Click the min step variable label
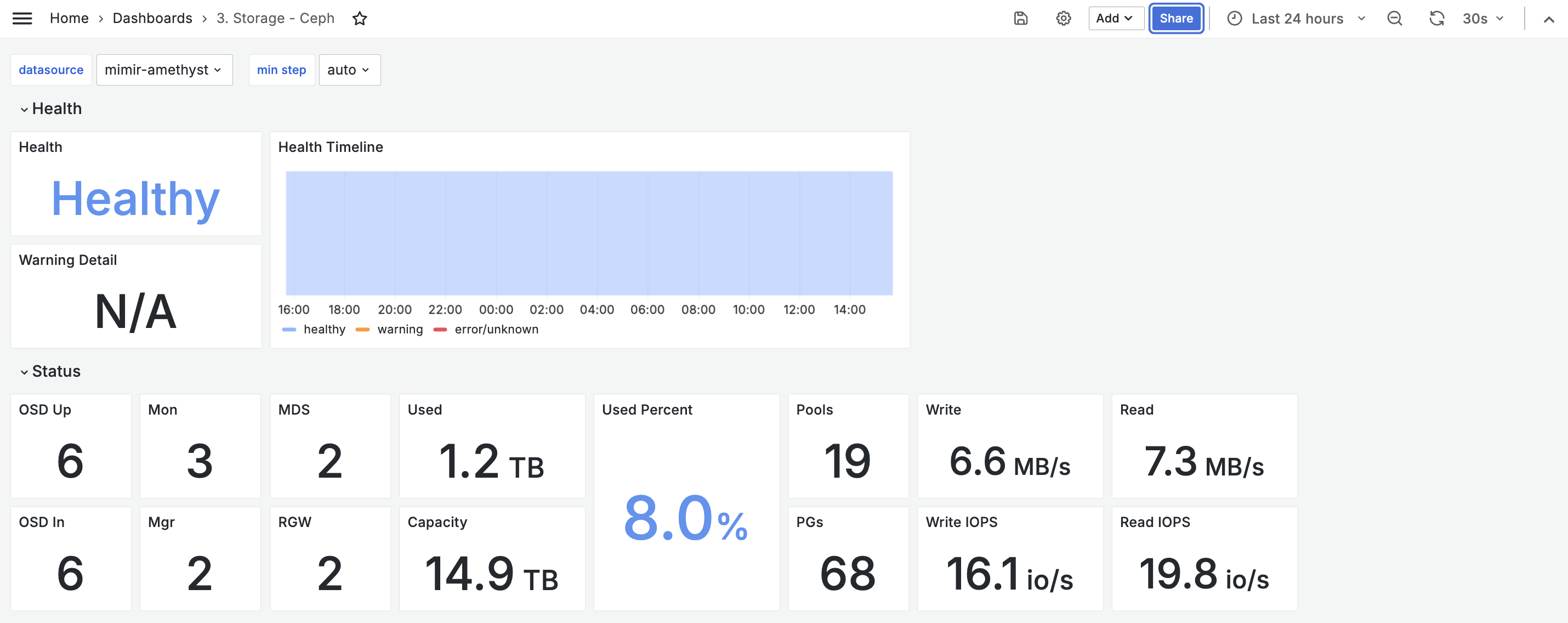 pyautogui.click(x=281, y=70)
